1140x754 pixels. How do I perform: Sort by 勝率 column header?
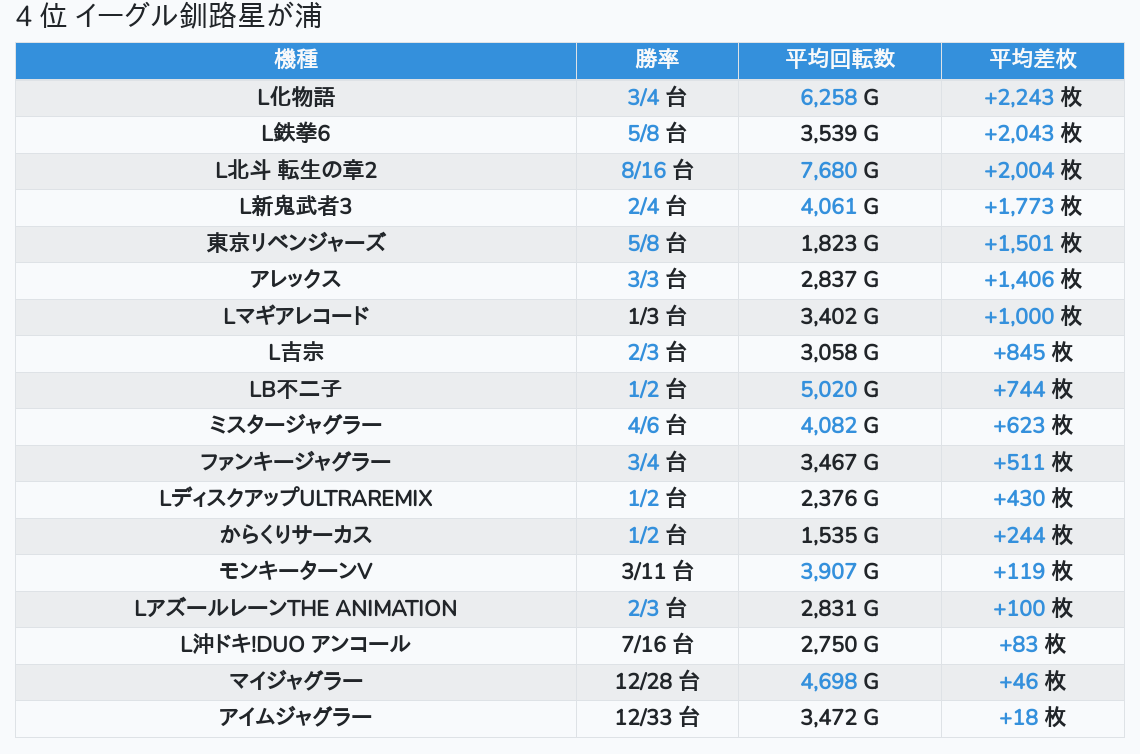(x=657, y=60)
